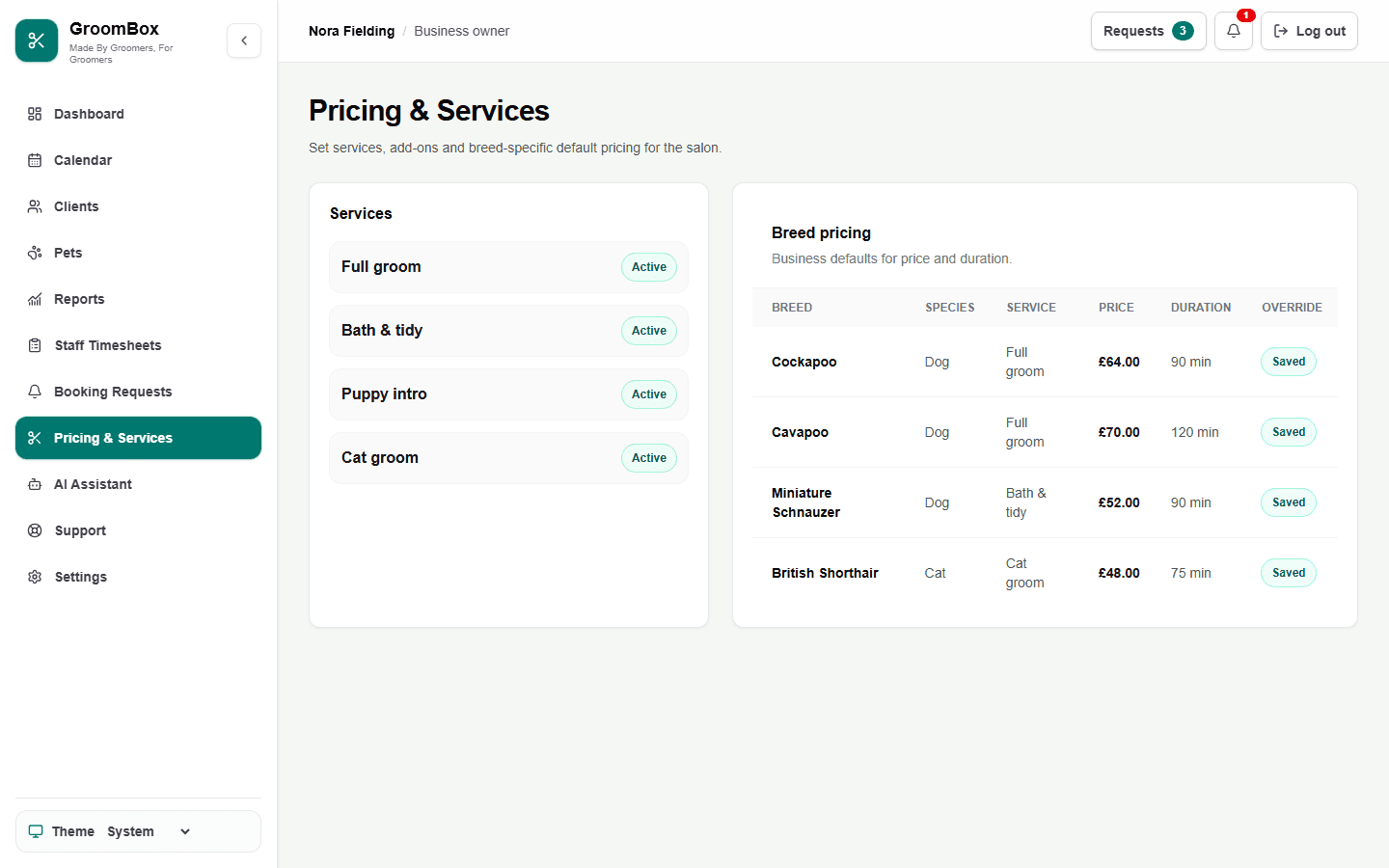Image resolution: width=1389 pixels, height=868 pixels.
Task: Select the Bath & tidy service card
Action: pyautogui.click(x=508, y=331)
